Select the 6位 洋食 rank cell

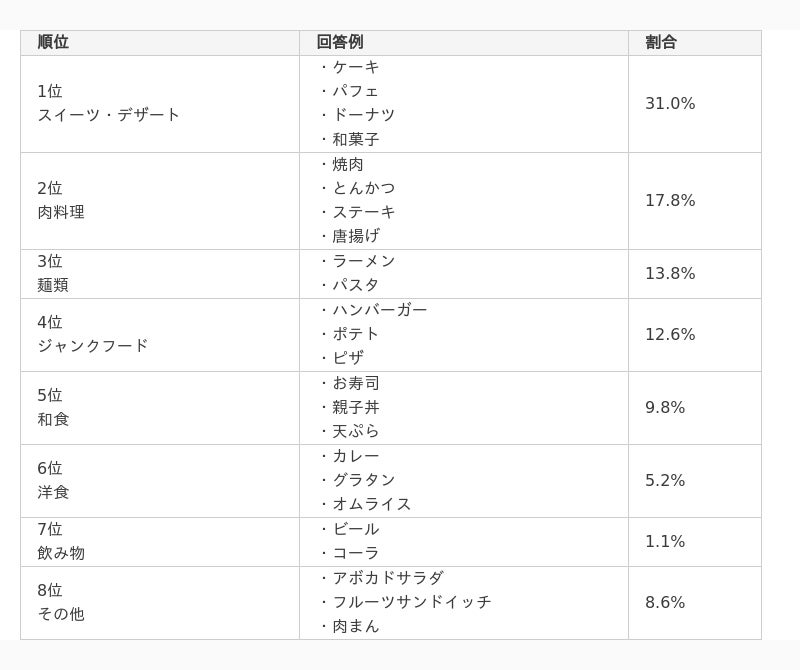53,480
